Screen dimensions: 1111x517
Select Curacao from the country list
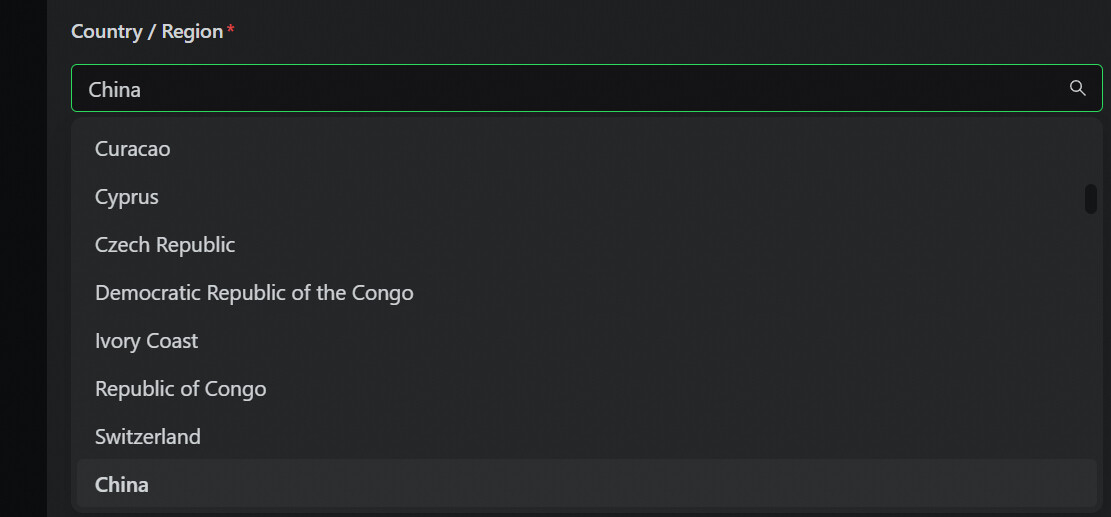[x=133, y=149]
